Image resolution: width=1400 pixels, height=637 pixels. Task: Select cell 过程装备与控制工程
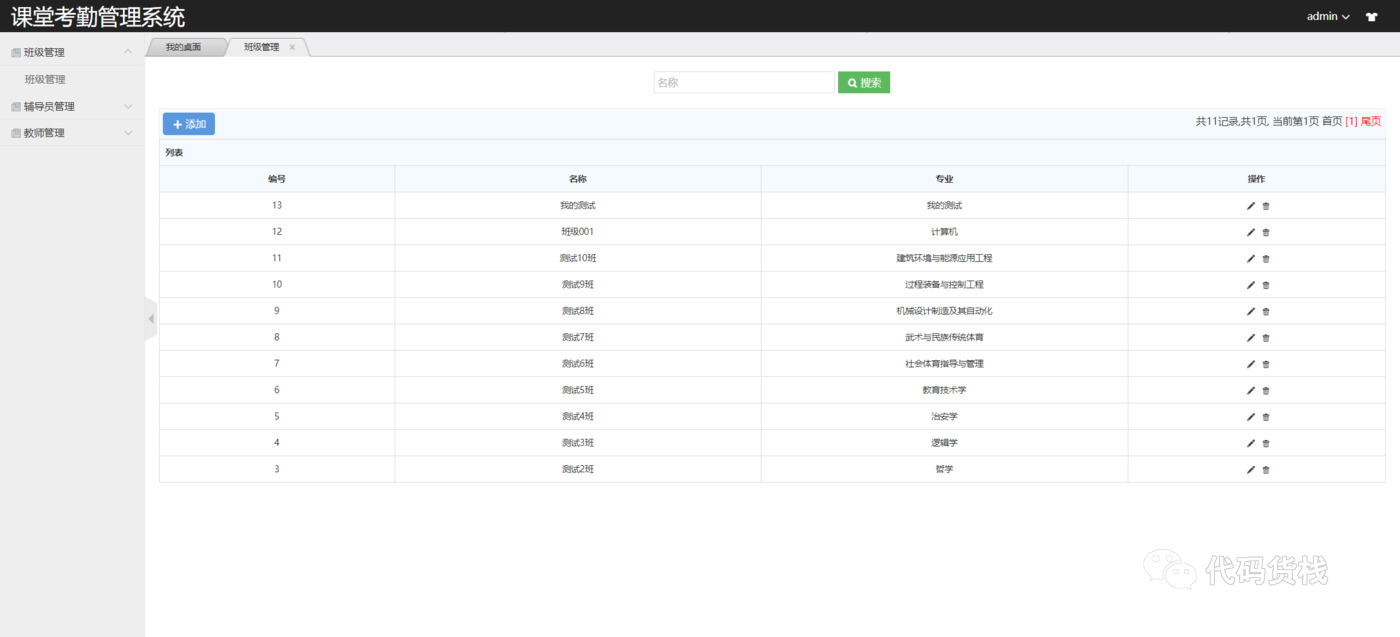click(x=945, y=285)
